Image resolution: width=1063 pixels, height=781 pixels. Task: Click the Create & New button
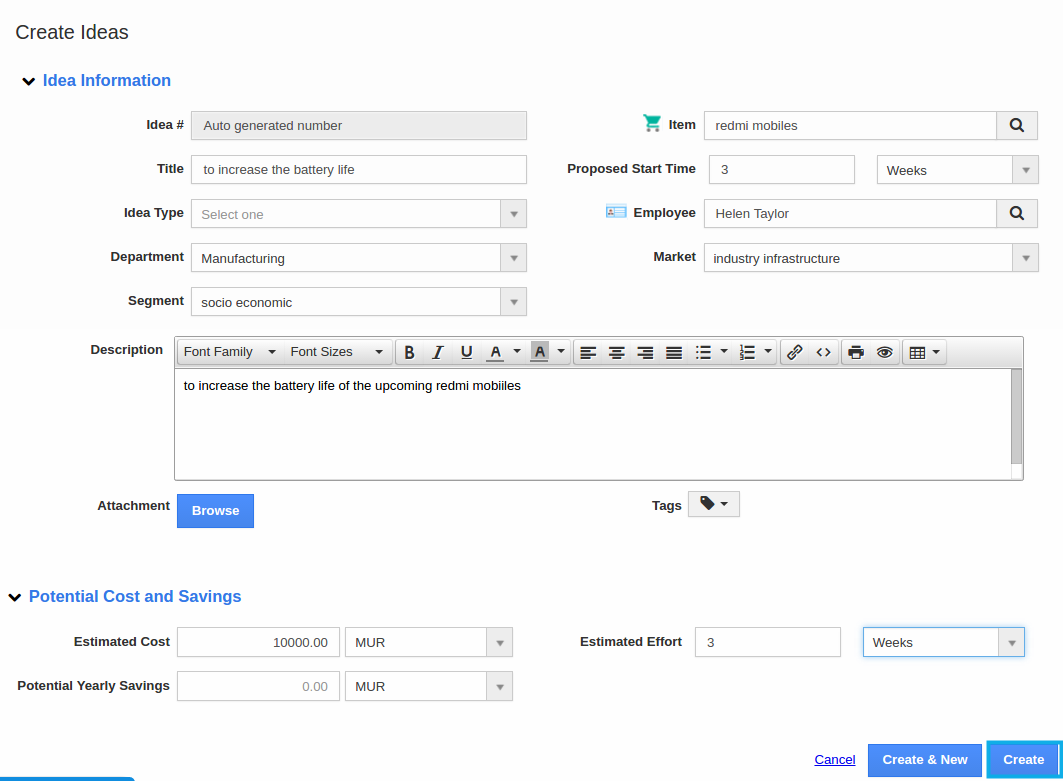925,760
